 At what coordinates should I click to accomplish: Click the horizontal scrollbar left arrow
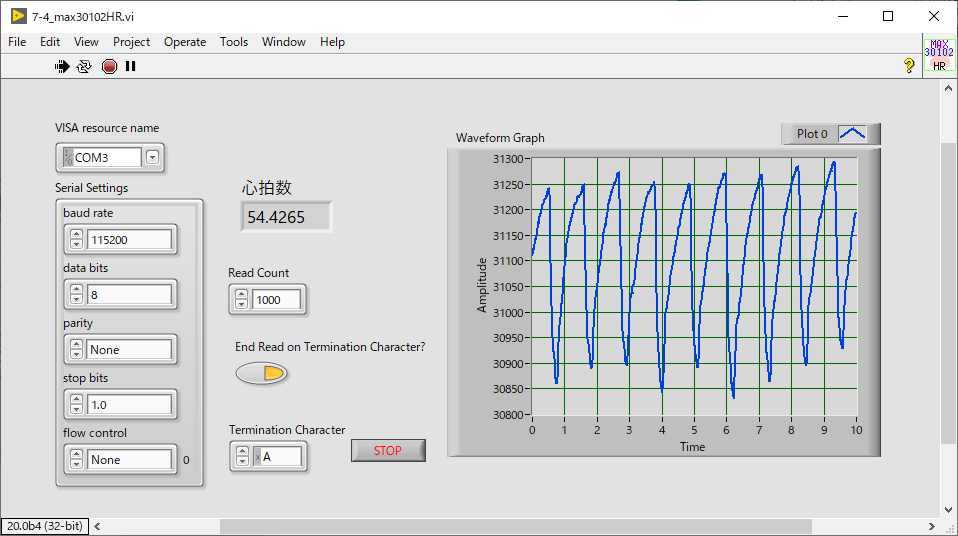pos(97,526)
